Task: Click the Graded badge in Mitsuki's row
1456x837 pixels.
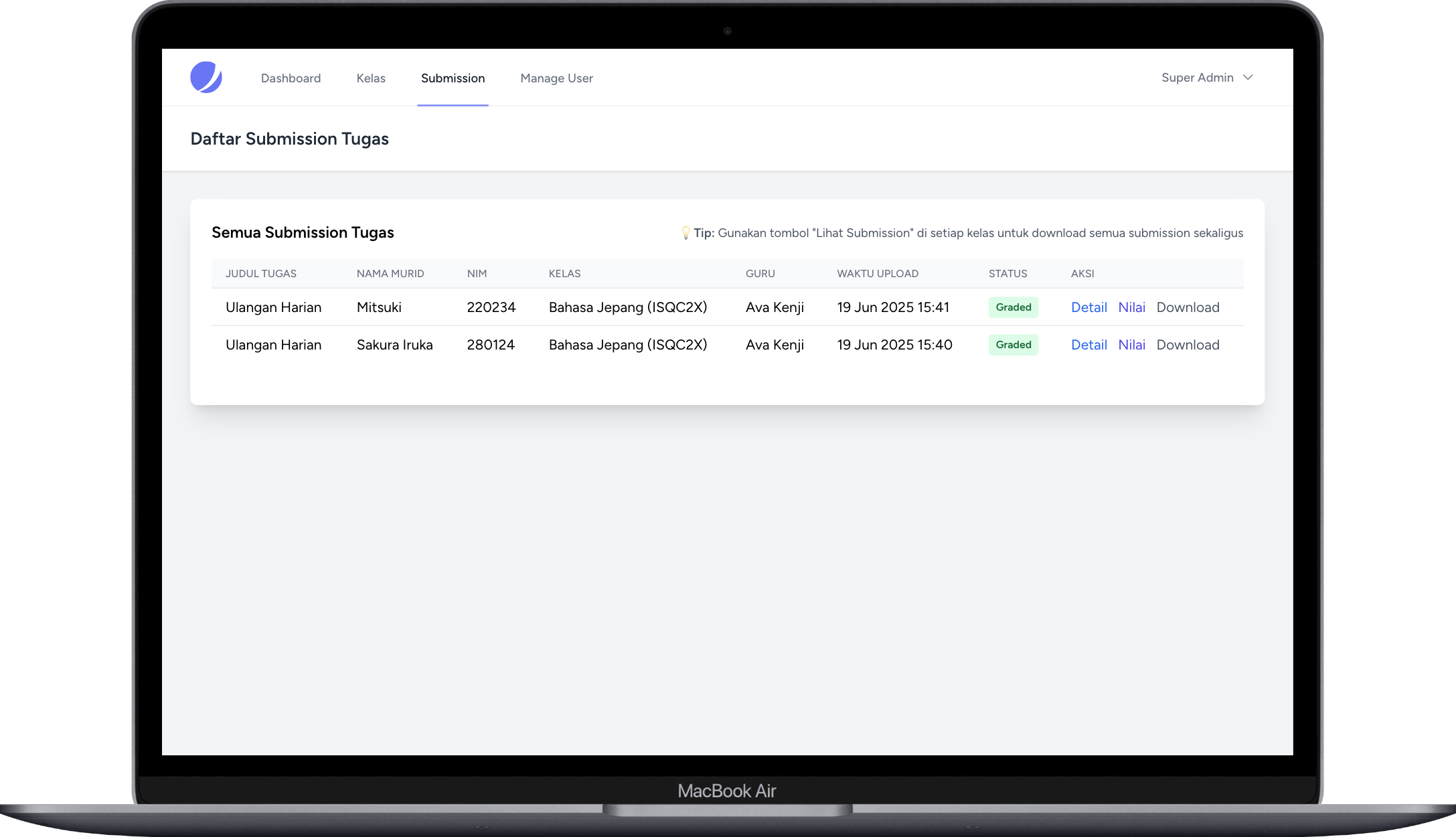Action: (1013, 307)
